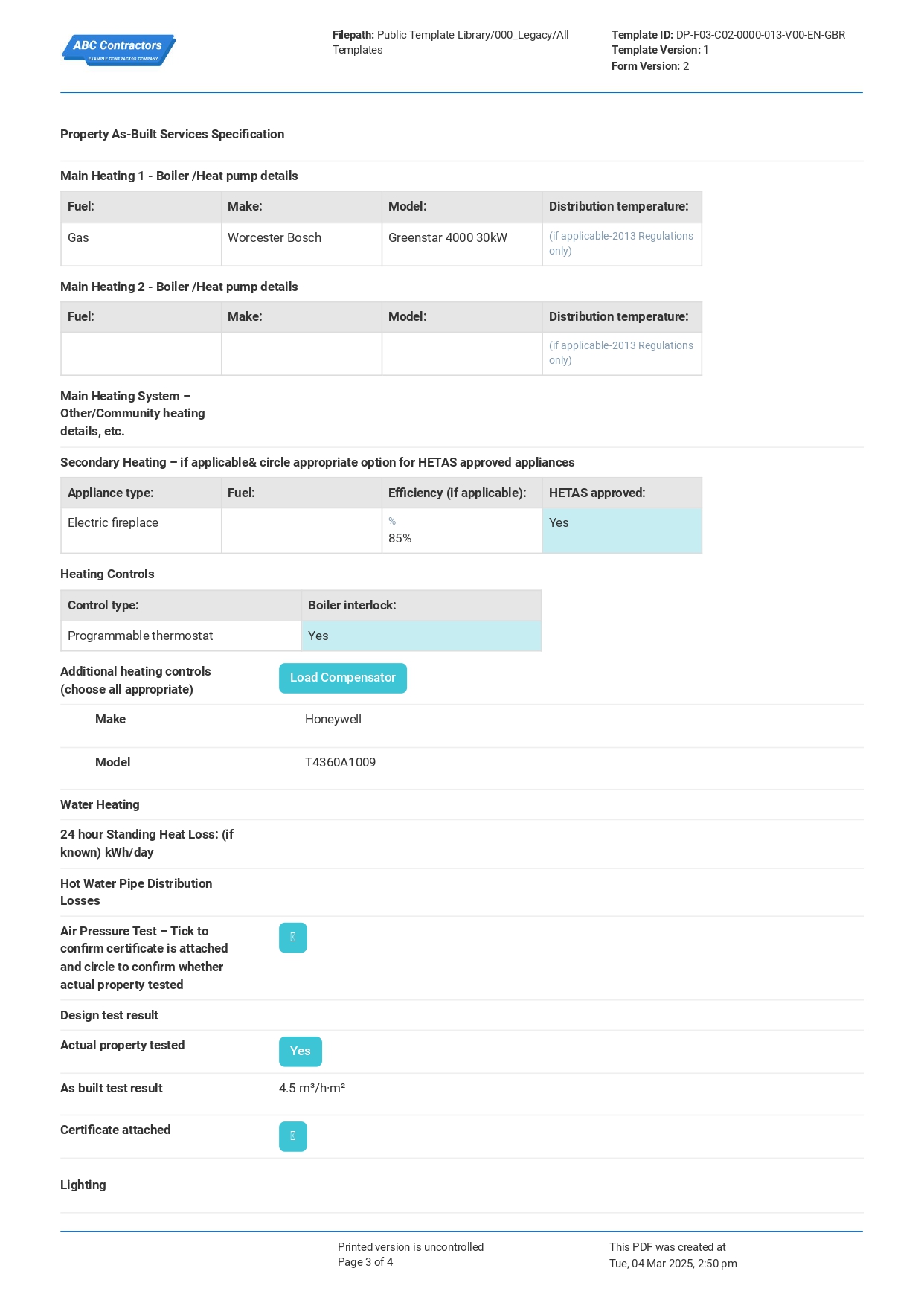The width and height of the screenshot is (924, 1306).
Task: Select the Electric fireplace appliance type cell
Action: (141, 531)
